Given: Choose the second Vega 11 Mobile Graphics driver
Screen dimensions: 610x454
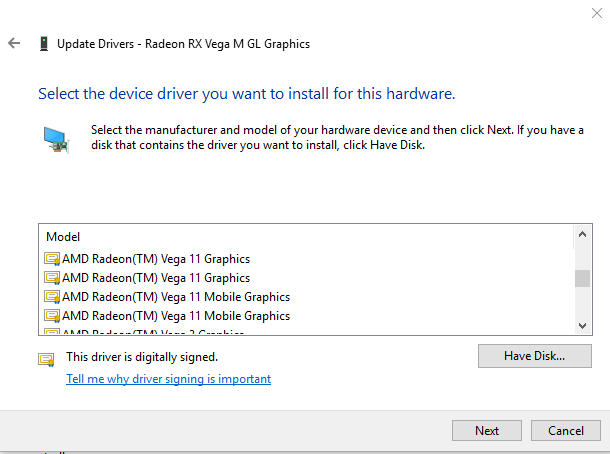Looking at the screenshot, I should (176, 316).
